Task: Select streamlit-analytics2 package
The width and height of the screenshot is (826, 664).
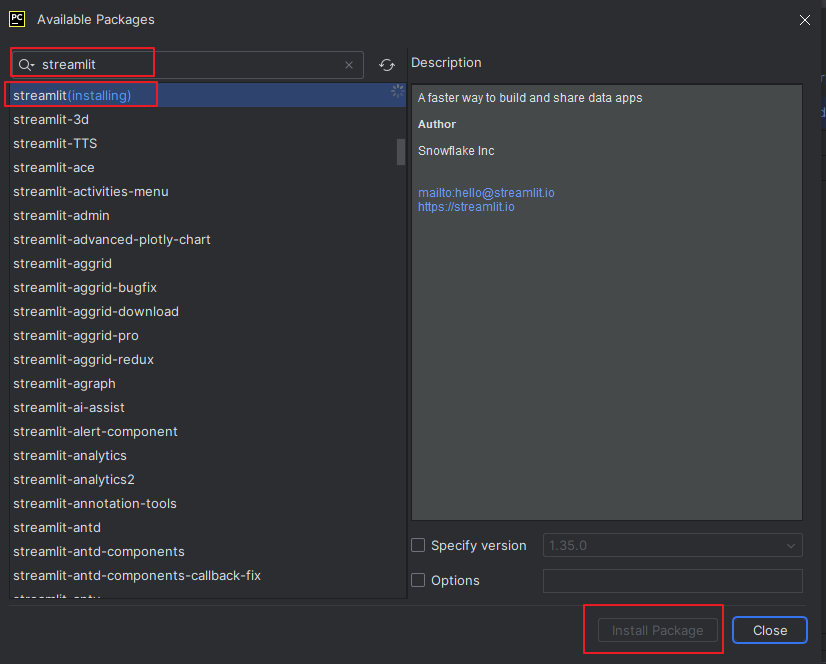Action: click(208, 479)
